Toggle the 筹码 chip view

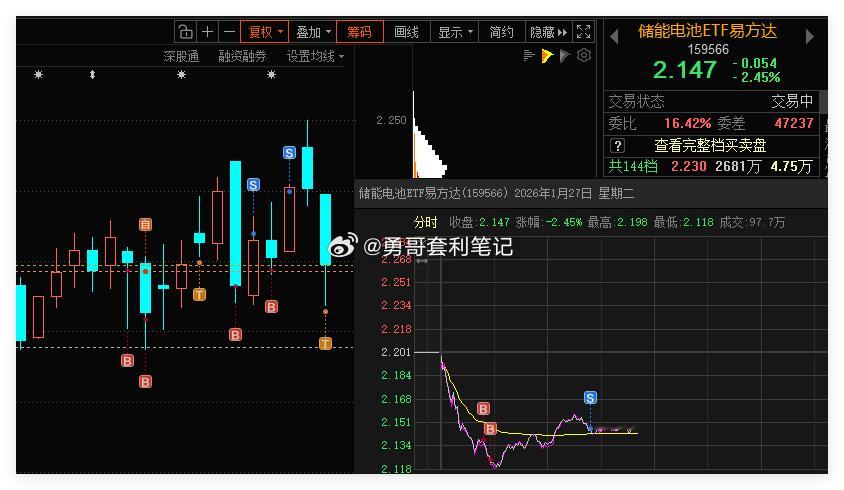pyautogui.click(x=360, y=32)
